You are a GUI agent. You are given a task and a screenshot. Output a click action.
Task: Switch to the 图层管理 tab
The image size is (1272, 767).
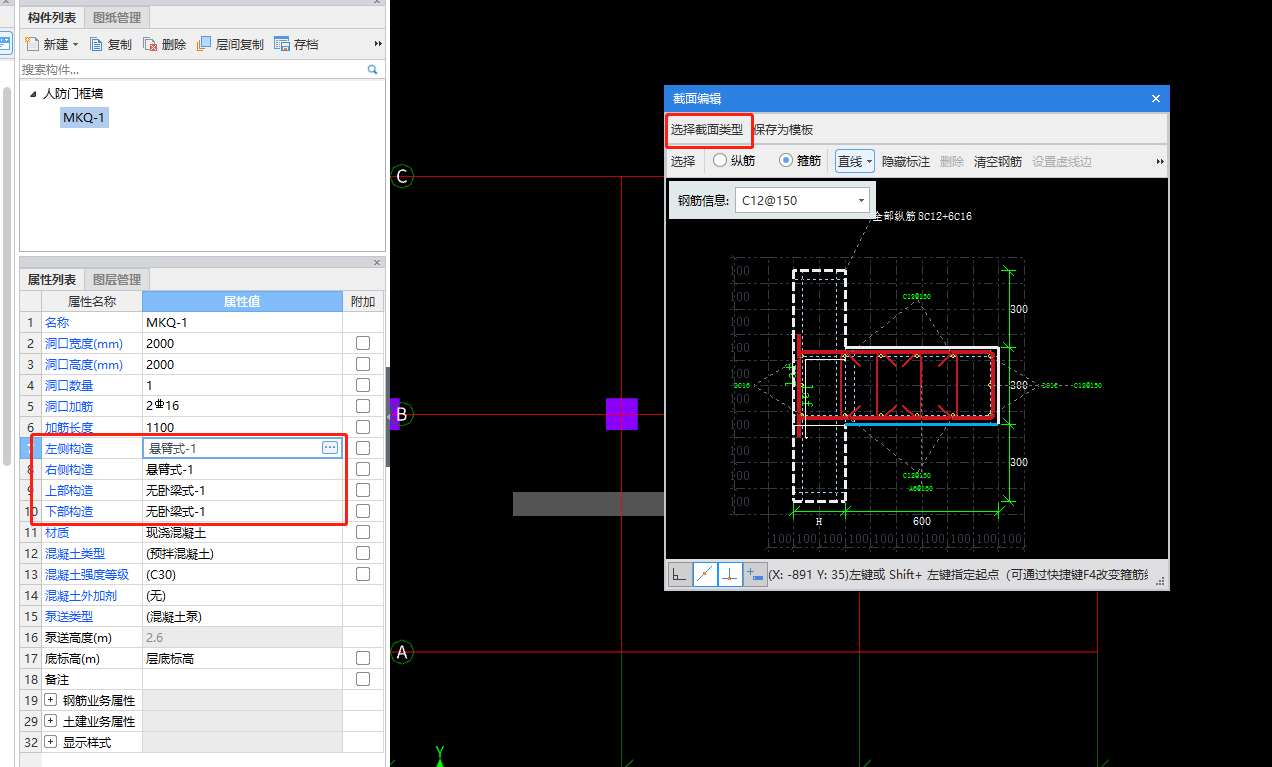click(117, 279)
